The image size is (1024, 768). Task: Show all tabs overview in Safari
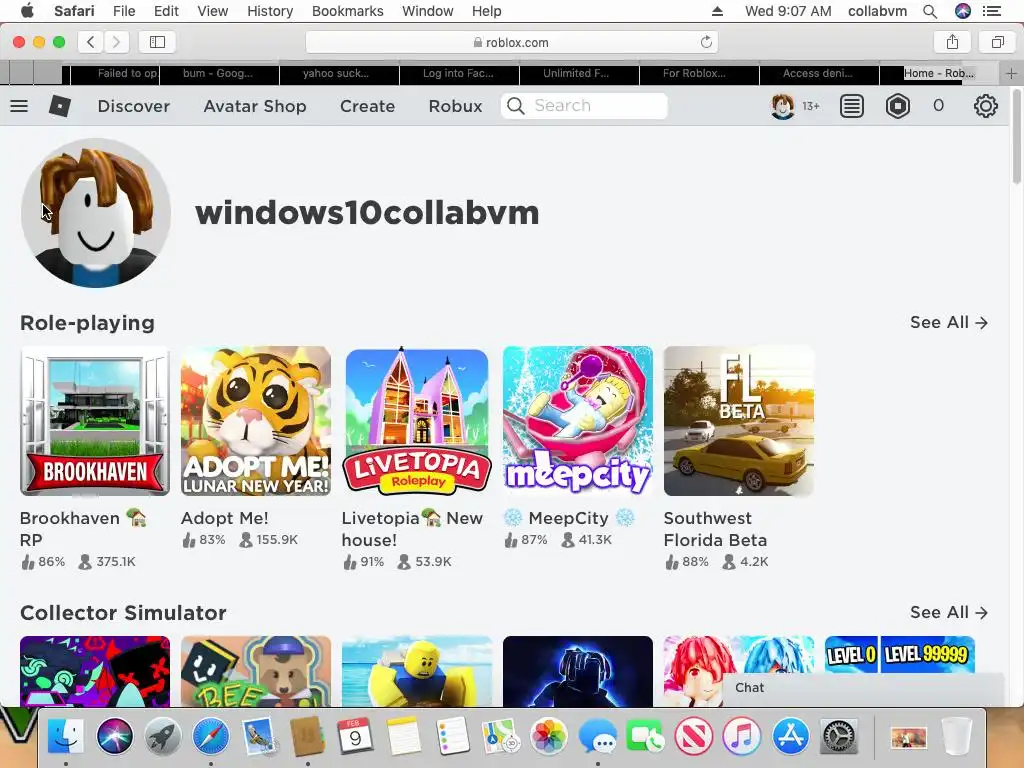tap(997, 42)
